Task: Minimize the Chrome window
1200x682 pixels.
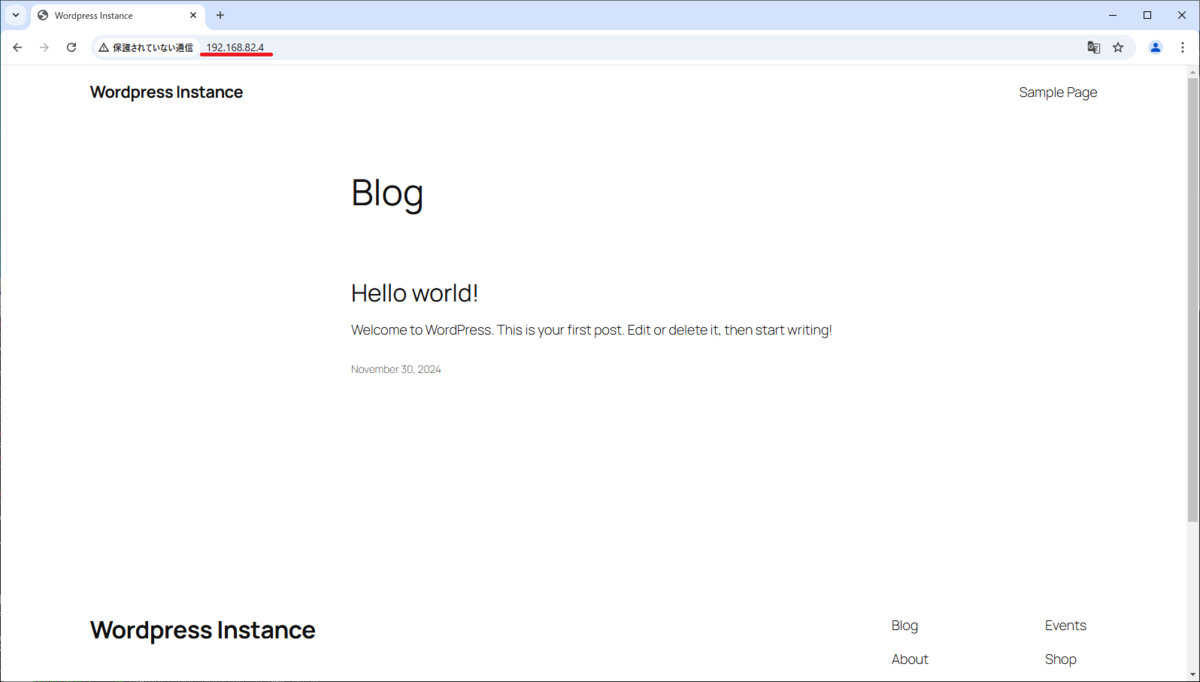Action: (x=1113, y=15)
